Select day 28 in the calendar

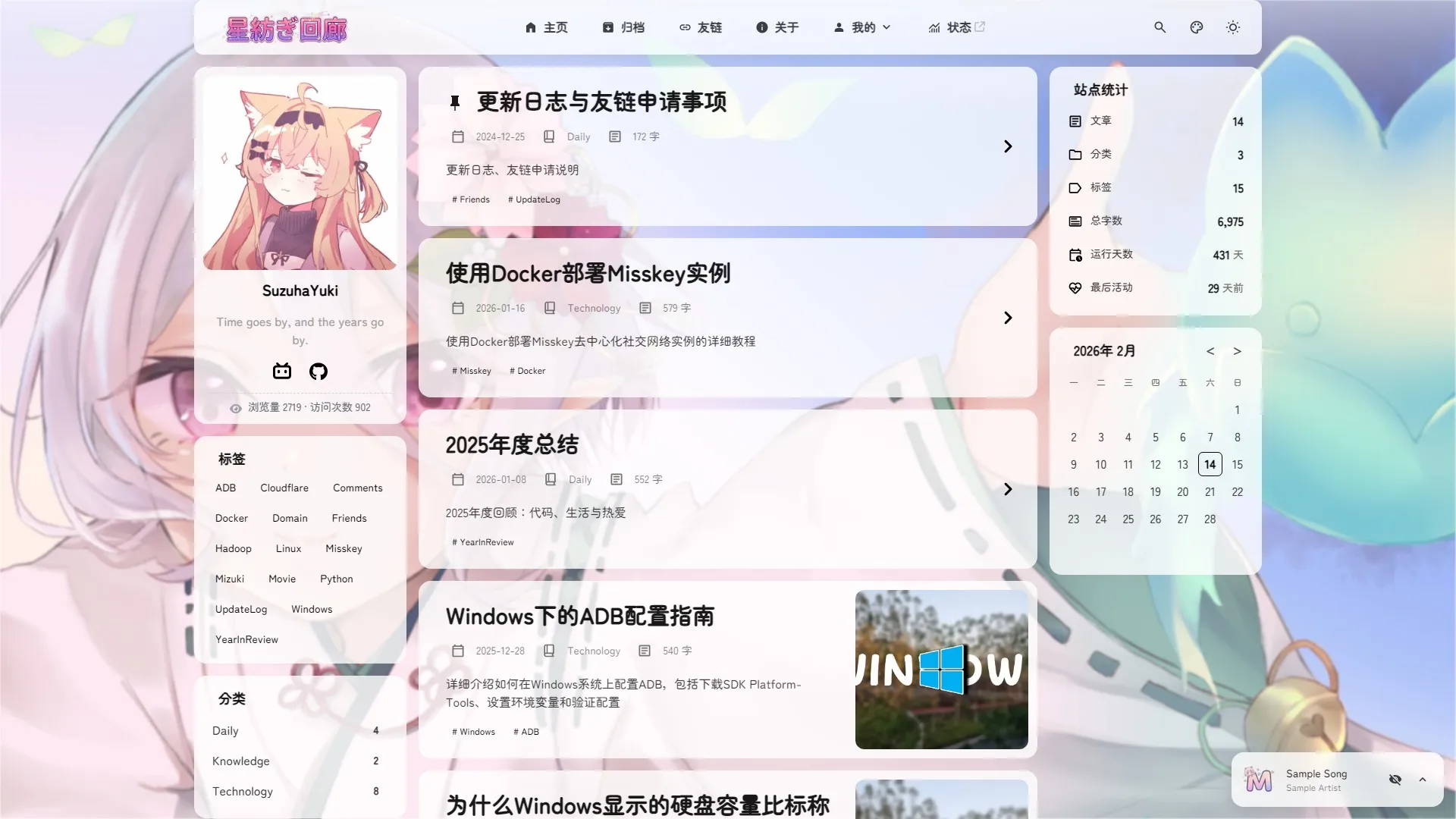coord(1210,519)
